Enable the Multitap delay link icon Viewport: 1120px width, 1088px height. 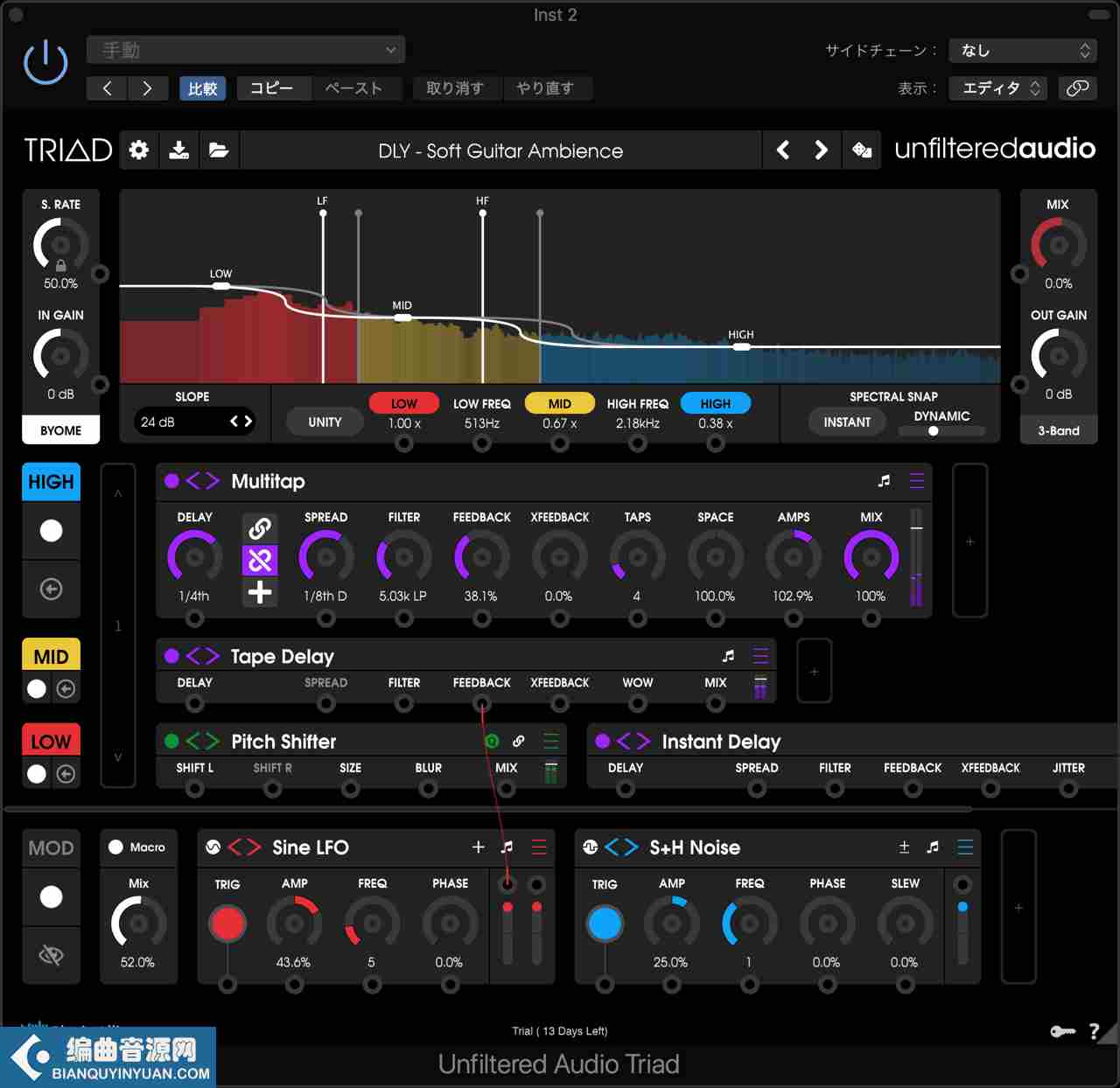click(x=260, y=528)
